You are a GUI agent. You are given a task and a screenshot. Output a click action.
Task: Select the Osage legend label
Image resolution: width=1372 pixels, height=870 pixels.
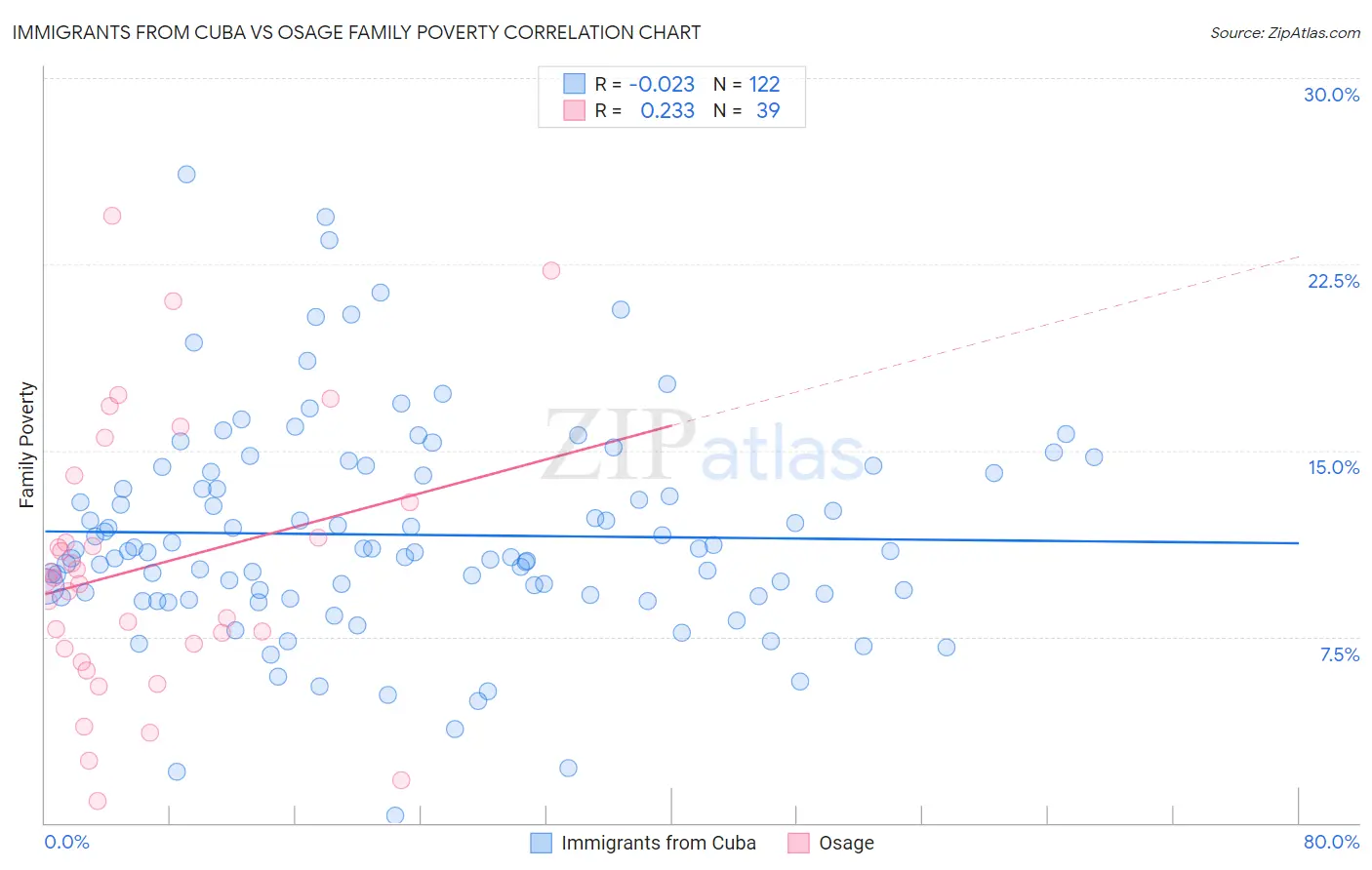coord(846,843)
